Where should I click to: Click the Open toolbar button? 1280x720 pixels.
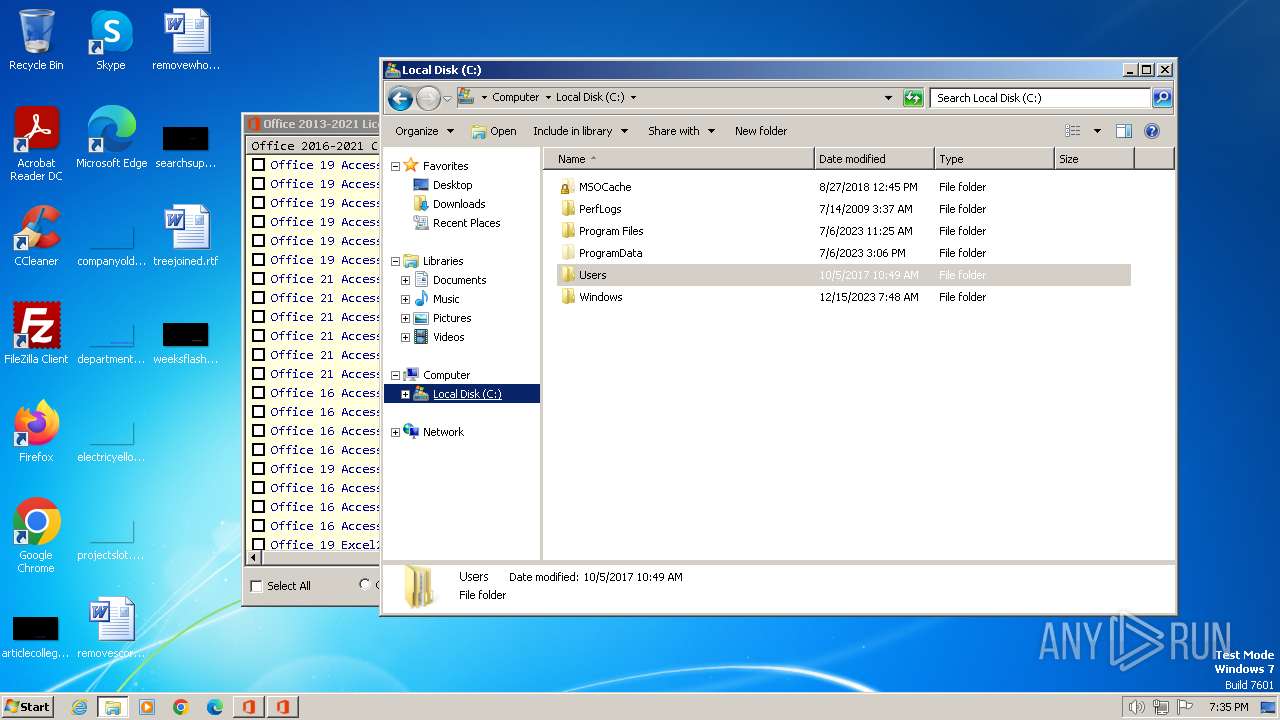494,131
